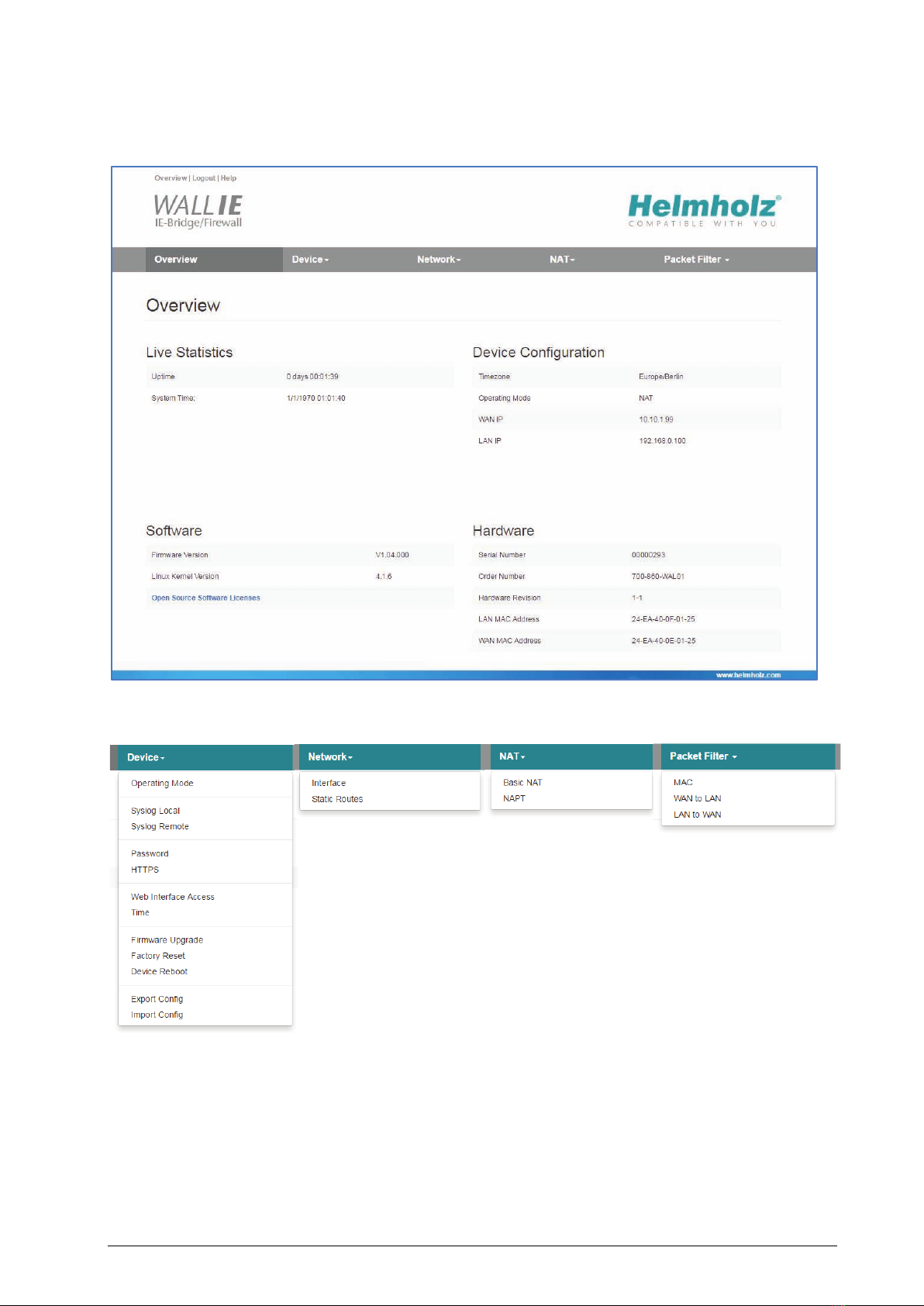The width and height of the screenshot is (924, 1306).
Task: Open the Packet Filter dropdown in navigation bar
Action: click(696, 260)
